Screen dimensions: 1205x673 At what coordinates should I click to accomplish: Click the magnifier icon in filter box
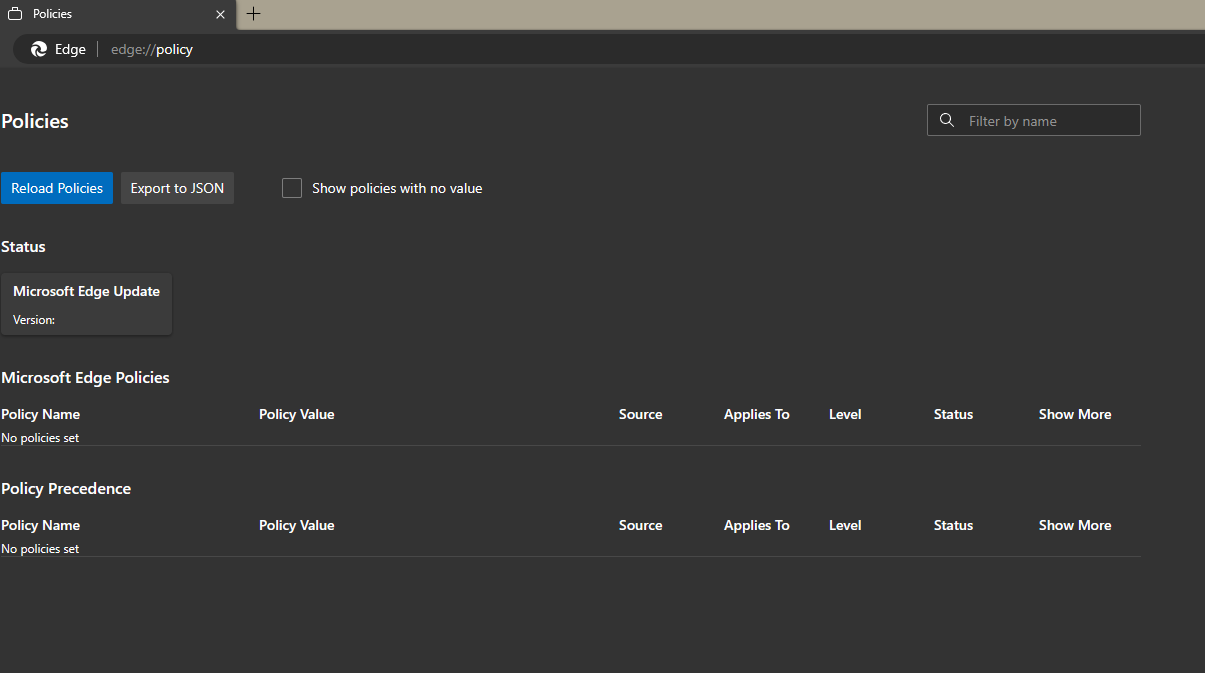947,120
